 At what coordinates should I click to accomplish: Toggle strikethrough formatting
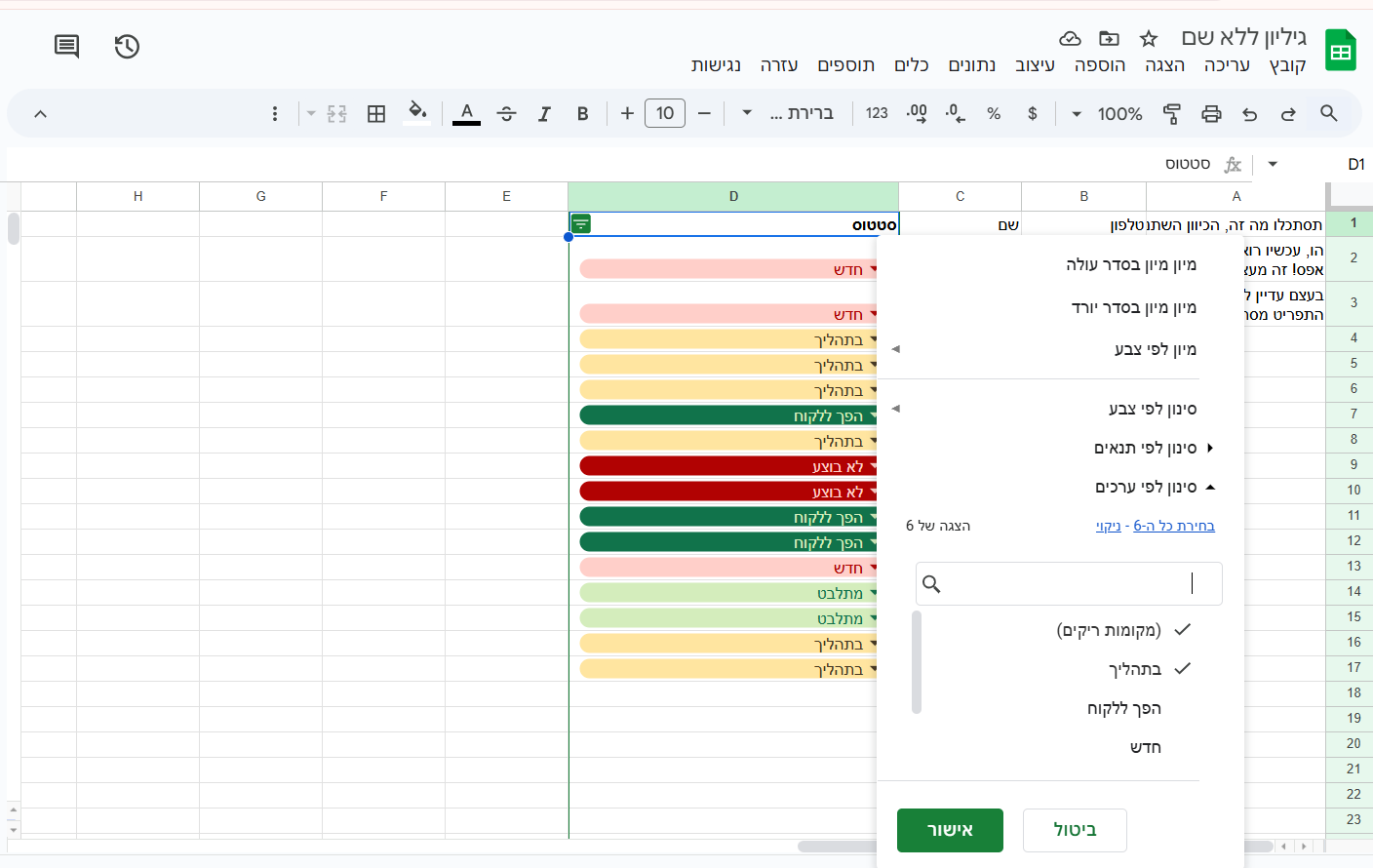coord(506,113)
